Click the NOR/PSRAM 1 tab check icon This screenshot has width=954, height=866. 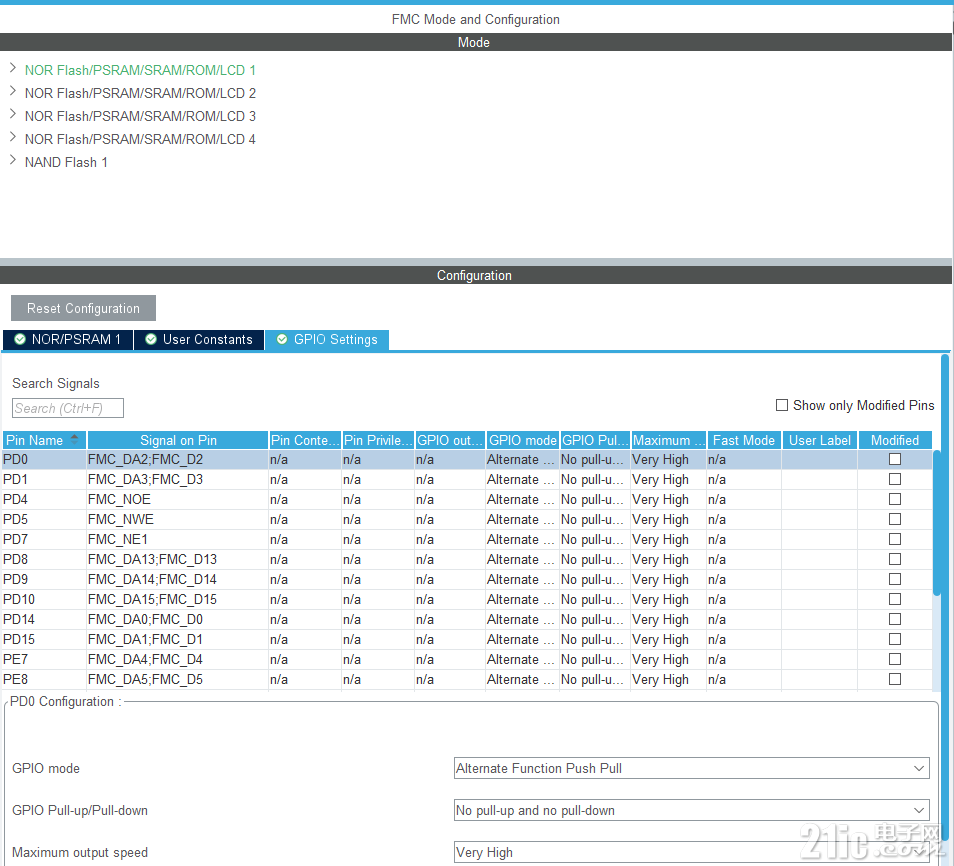[x=20, y=340]
